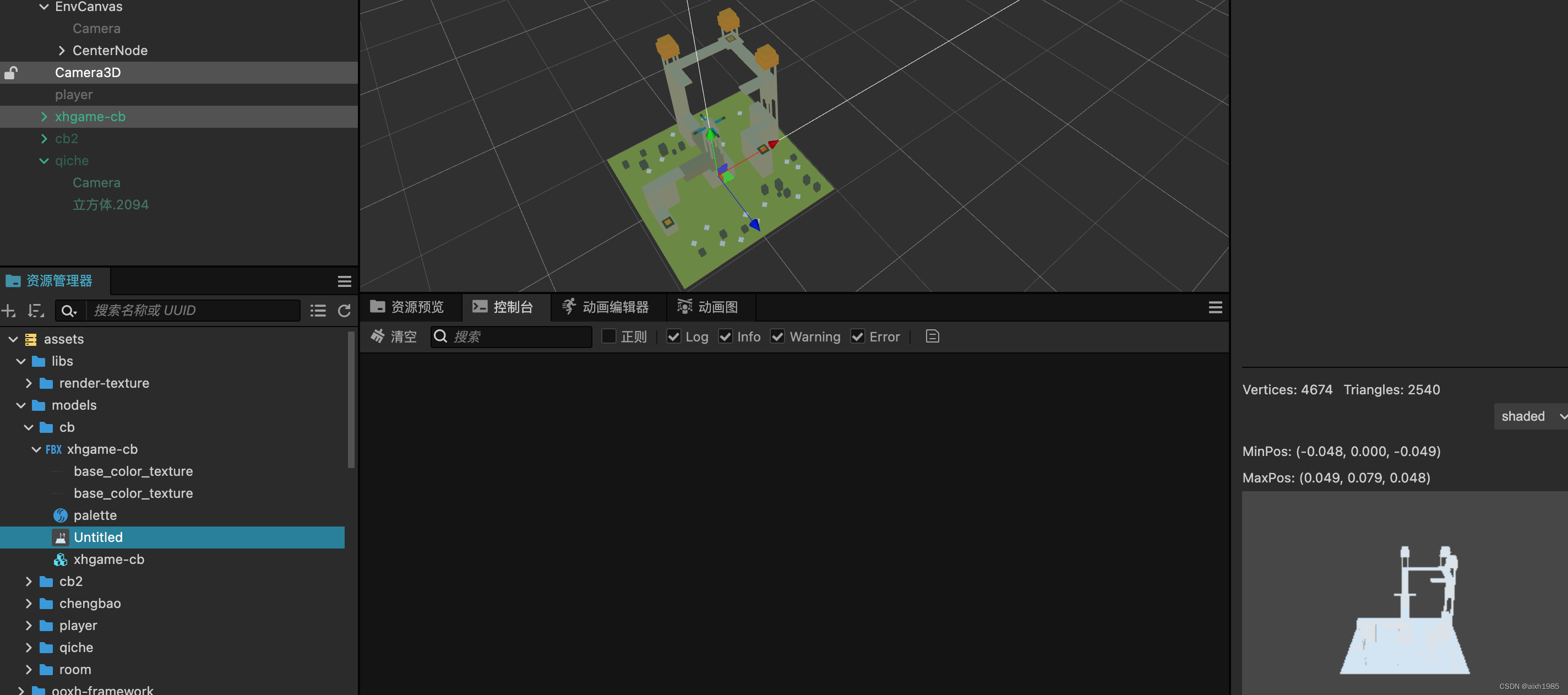
Task: Toggle the Warning filter checkbox
Action: pos(777,336)
